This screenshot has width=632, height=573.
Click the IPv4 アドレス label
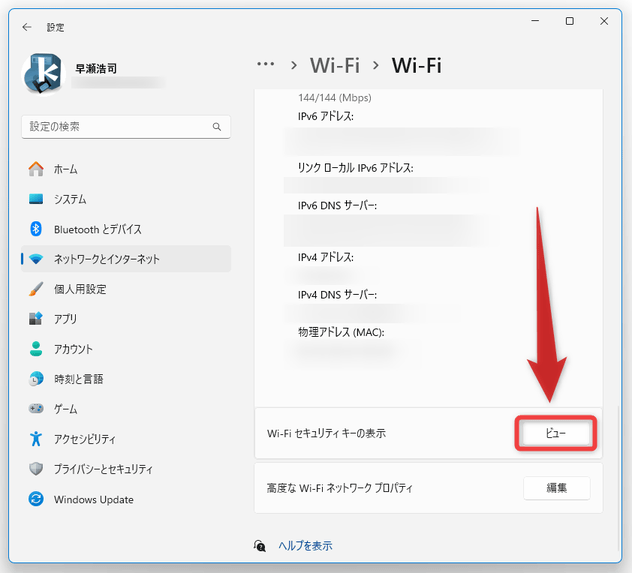(326, 257)
